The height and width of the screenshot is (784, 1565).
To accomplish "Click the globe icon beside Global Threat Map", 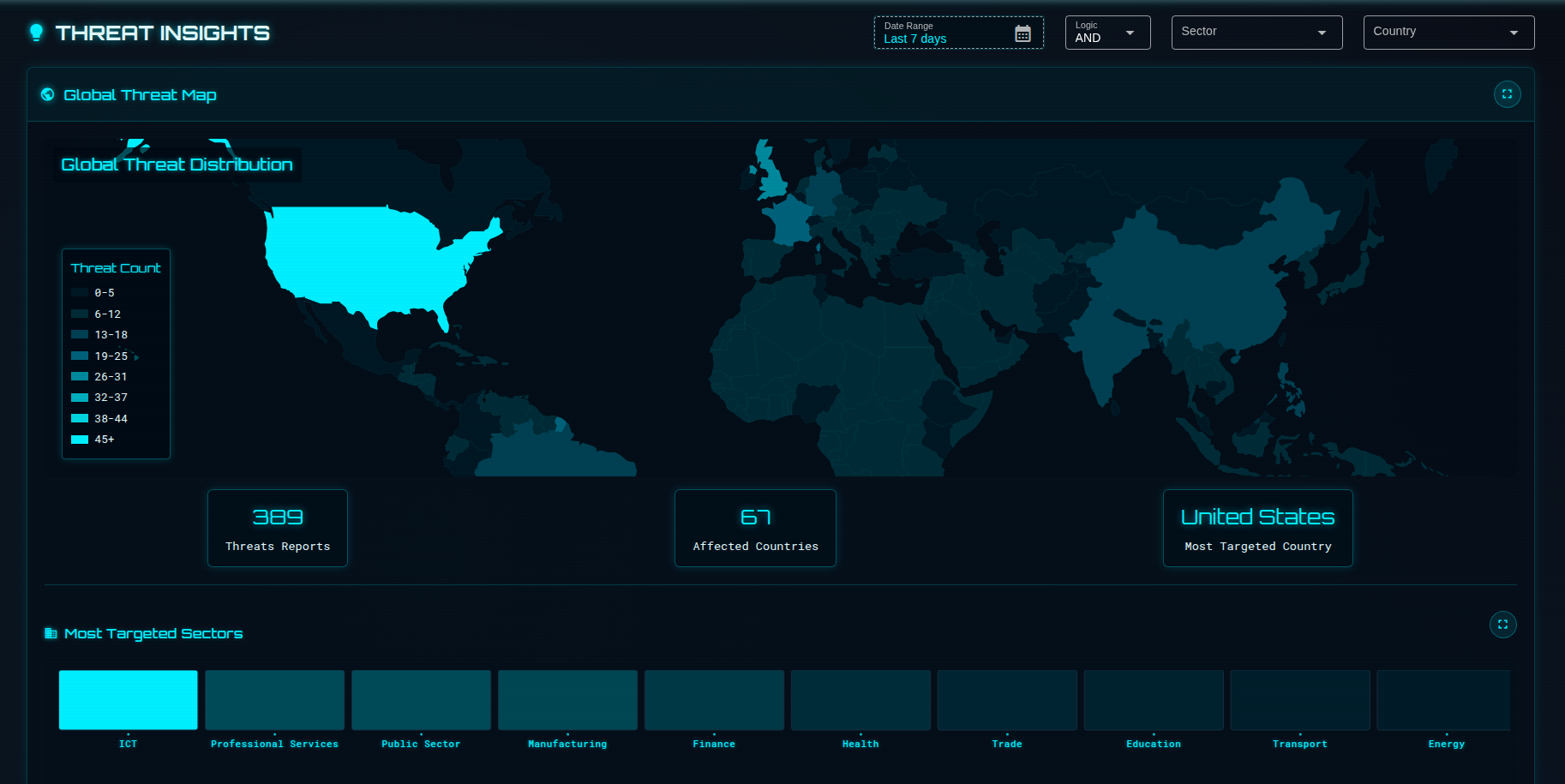I will point(46,94).
